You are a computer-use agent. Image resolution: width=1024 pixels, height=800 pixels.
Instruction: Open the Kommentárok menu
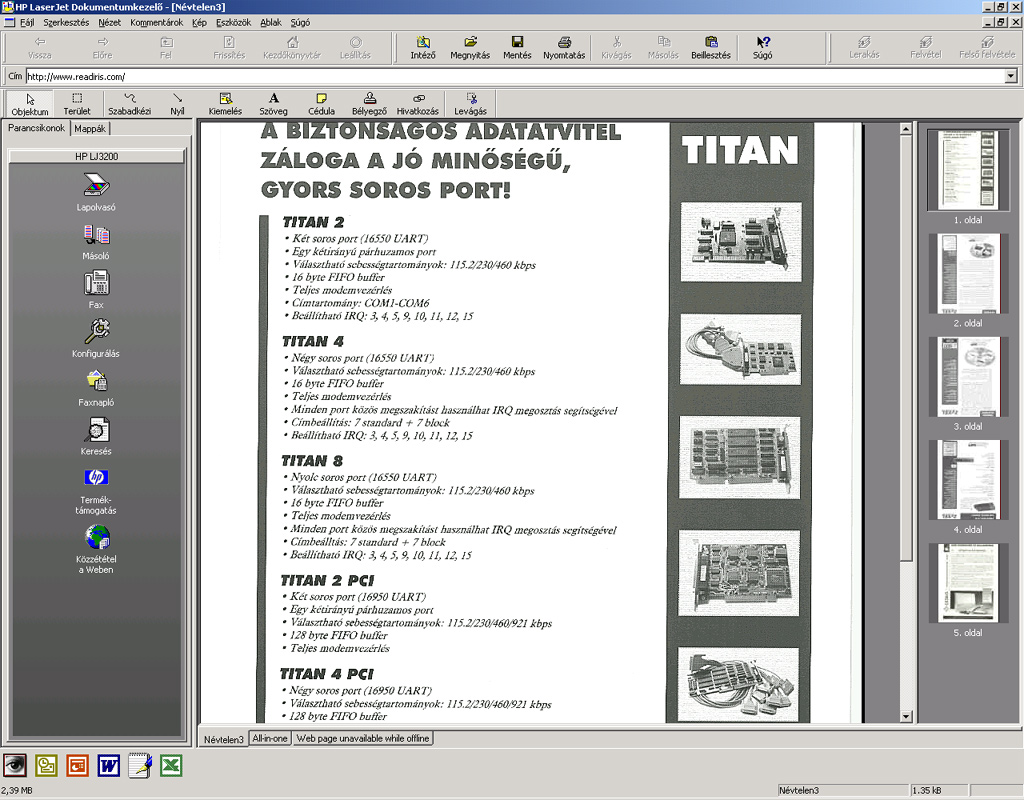tap(157, 22)
